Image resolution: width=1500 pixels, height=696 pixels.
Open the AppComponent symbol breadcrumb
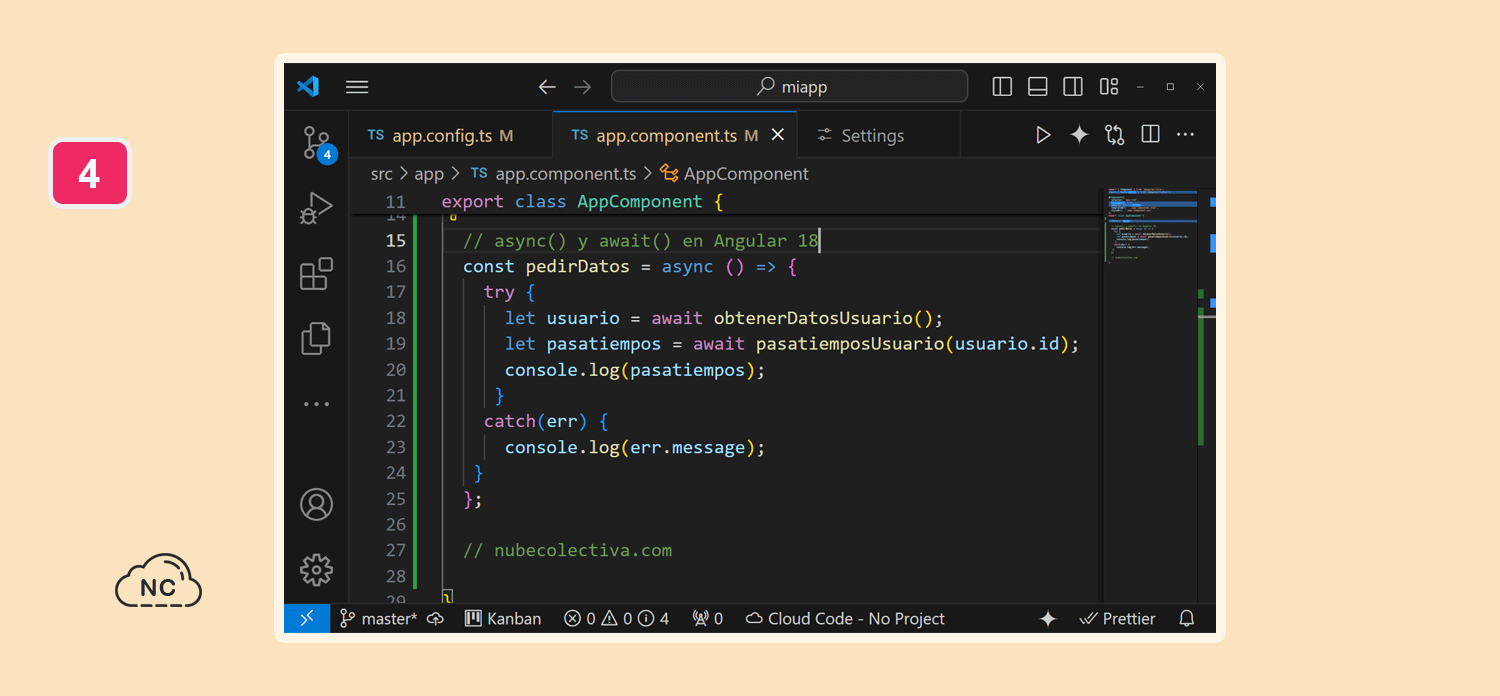pos(734,174)
